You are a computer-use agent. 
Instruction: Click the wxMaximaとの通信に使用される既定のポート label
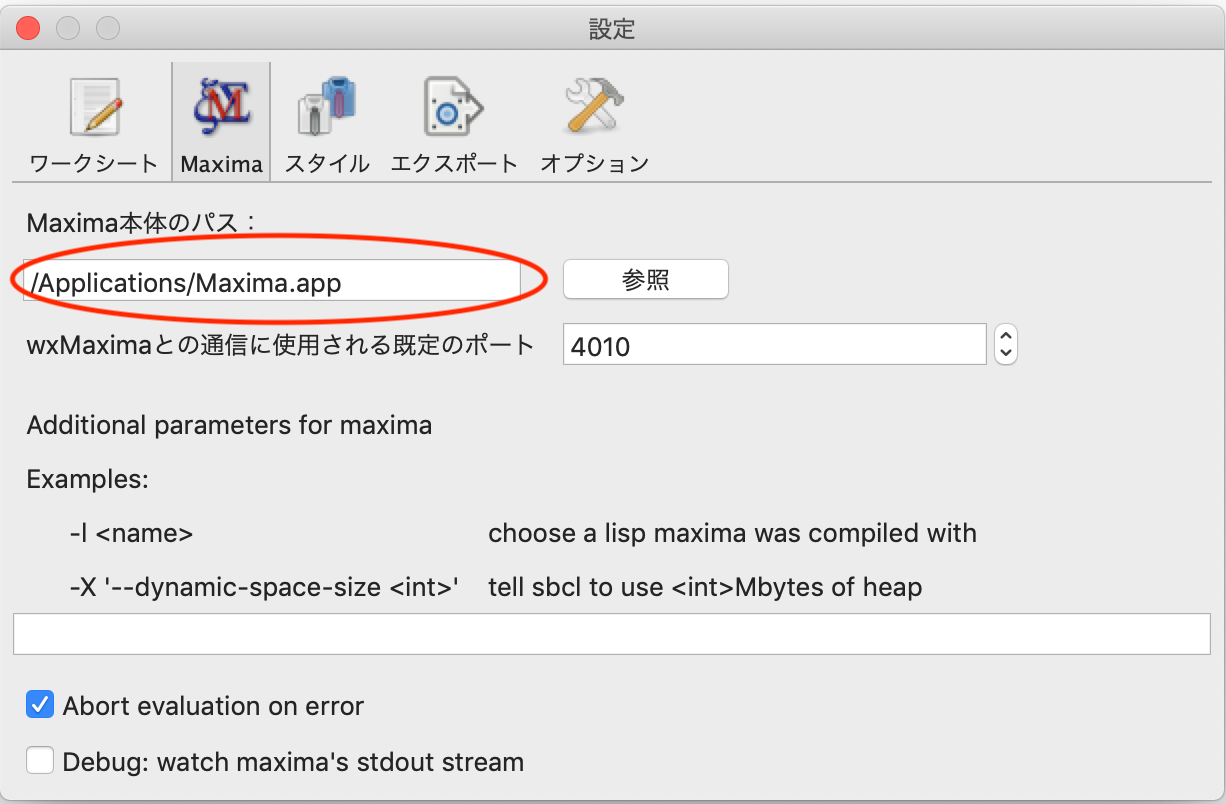281,346
